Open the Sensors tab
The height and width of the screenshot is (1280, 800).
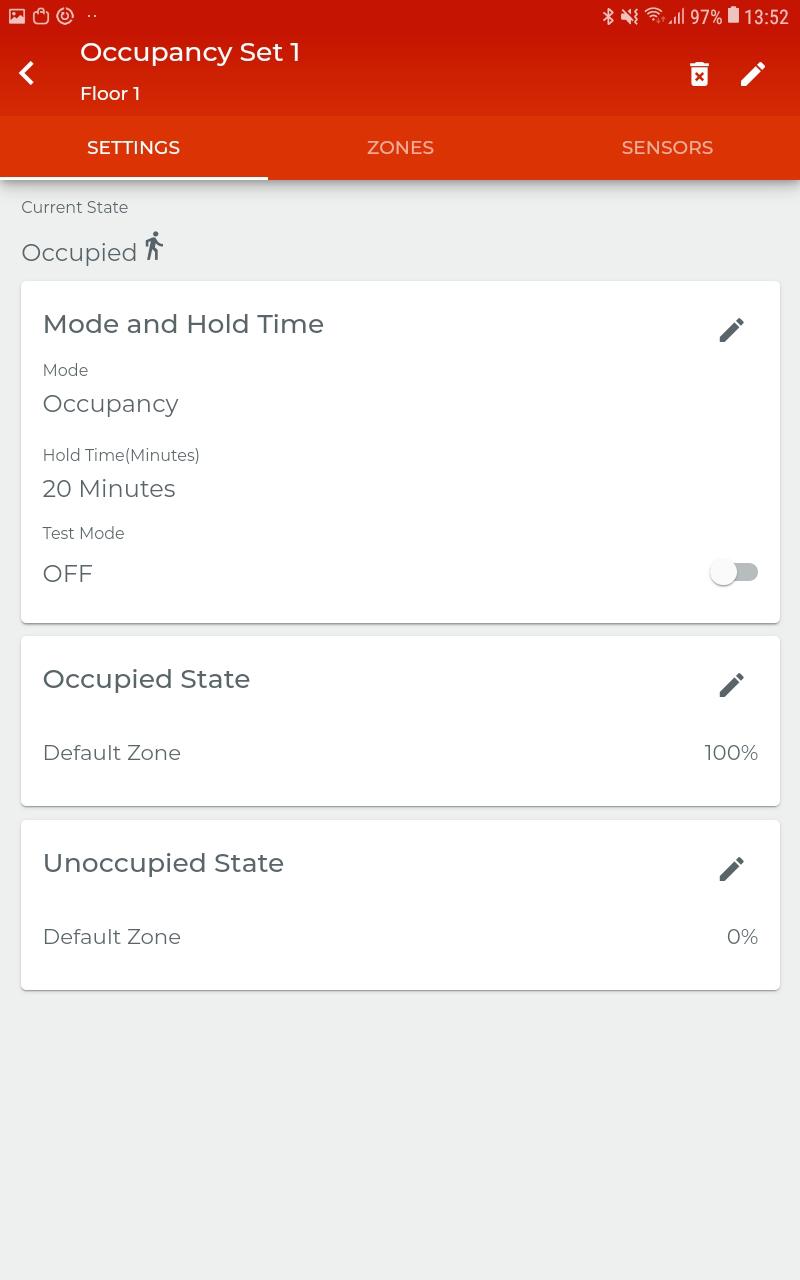click(x=667, y=148)
